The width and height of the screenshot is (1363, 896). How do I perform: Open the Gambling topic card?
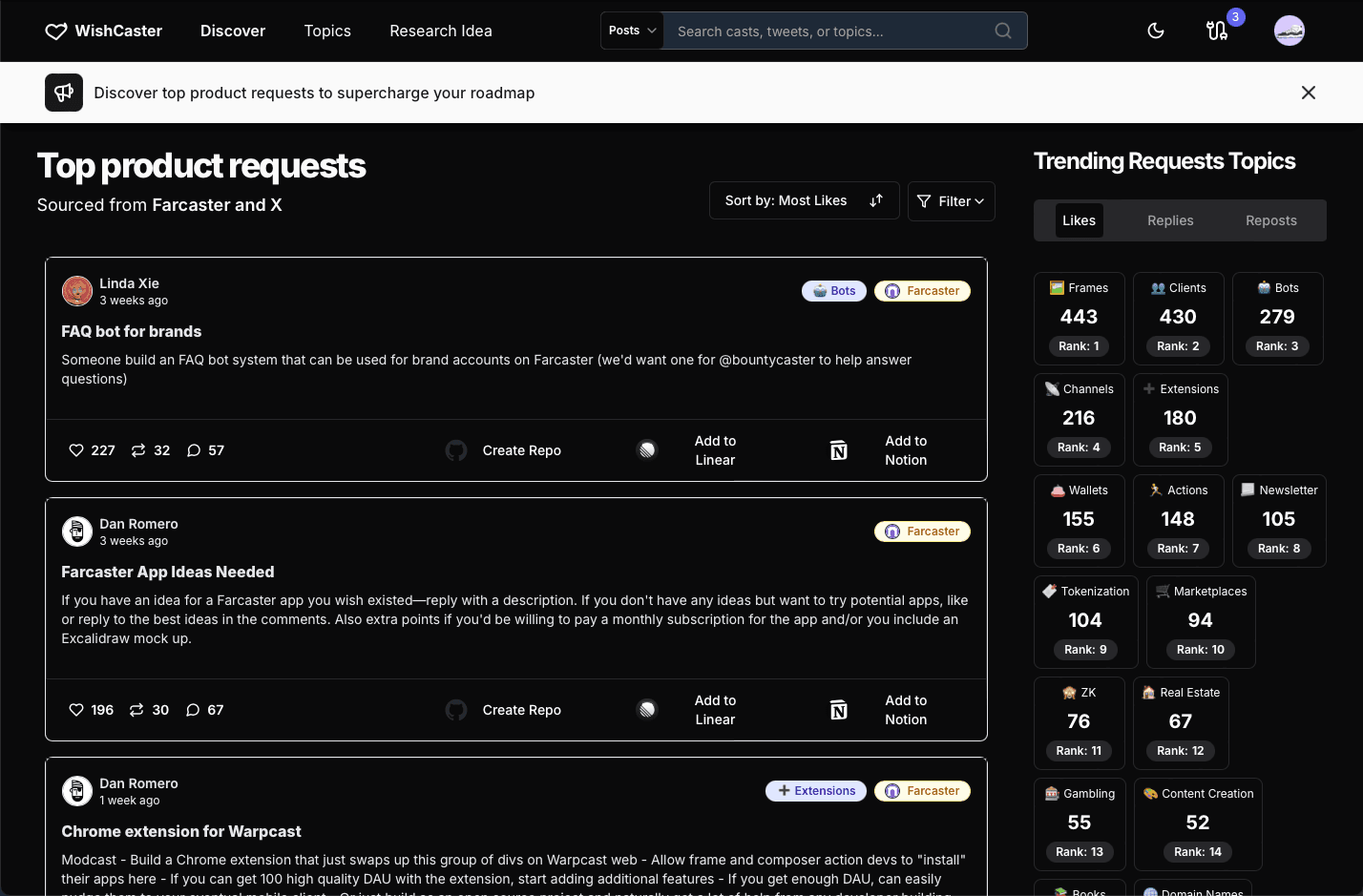pyautogui.click(x=1080, y=824)
